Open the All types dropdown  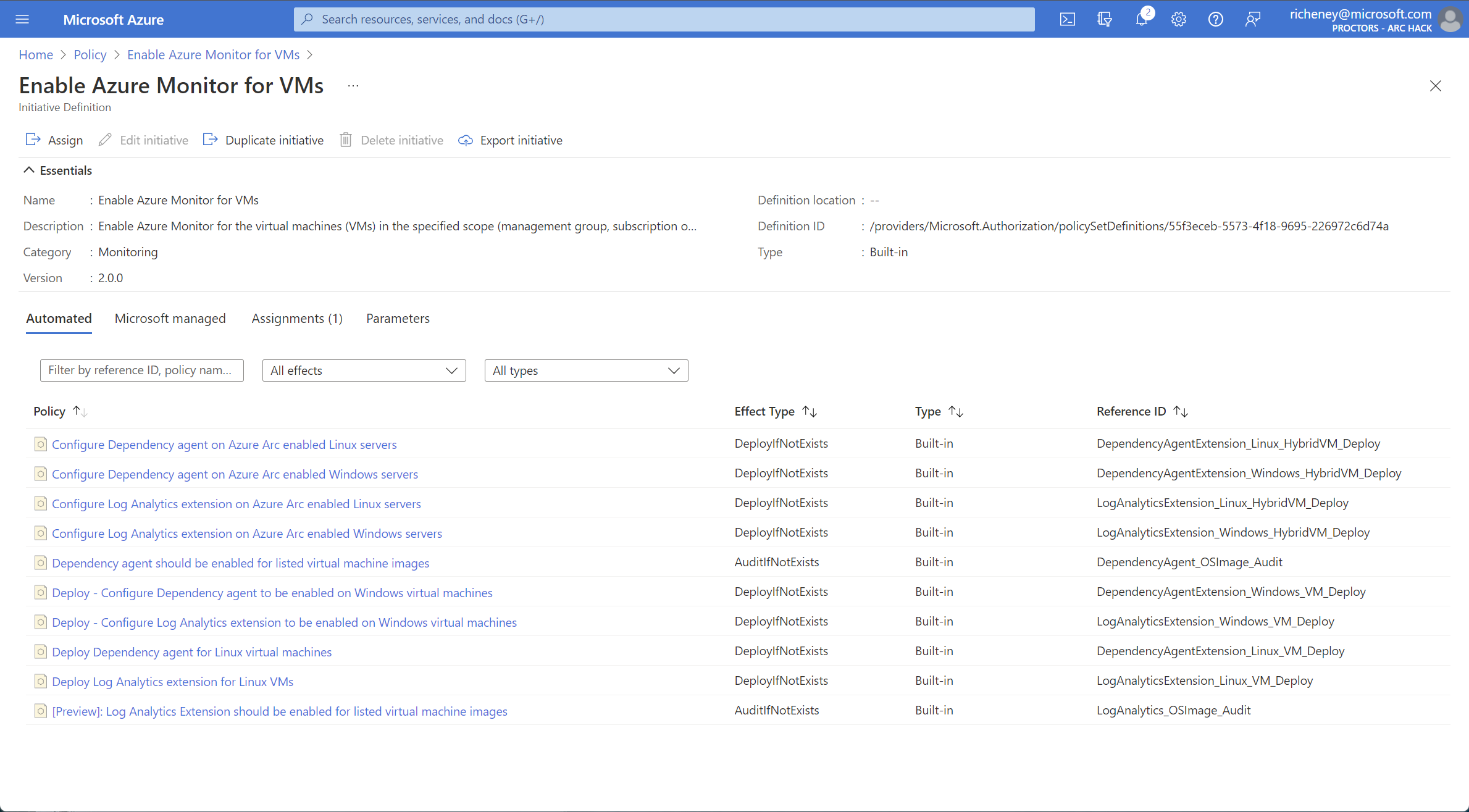coord(585,370)
